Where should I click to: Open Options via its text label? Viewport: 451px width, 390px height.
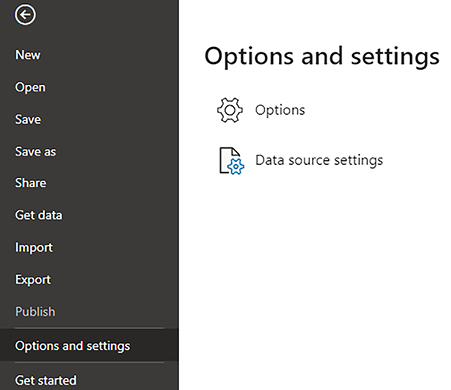click(280, 110)
